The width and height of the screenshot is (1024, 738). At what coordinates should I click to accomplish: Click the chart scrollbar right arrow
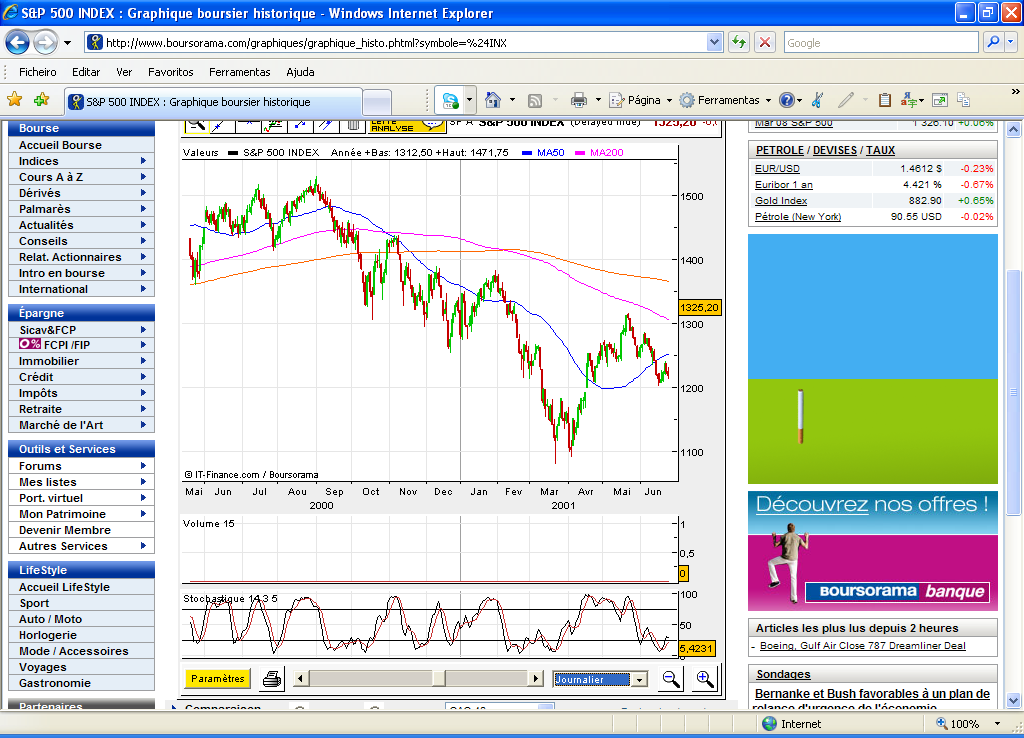point(536,679)
